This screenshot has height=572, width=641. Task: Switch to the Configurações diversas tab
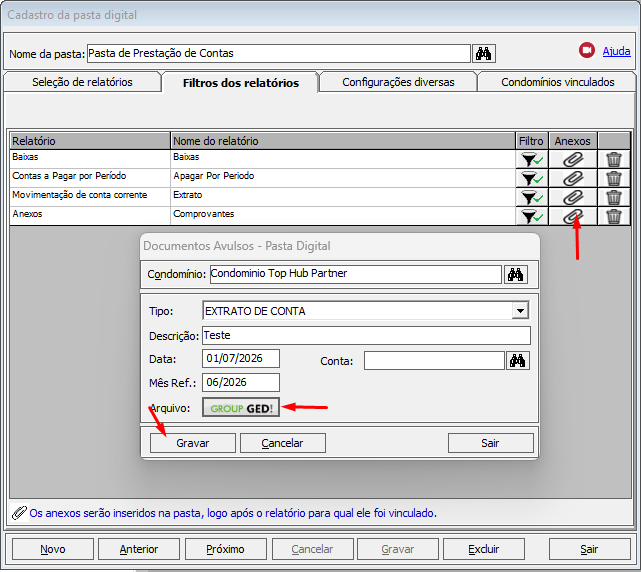pyautogui.click(x=398, y=82)
